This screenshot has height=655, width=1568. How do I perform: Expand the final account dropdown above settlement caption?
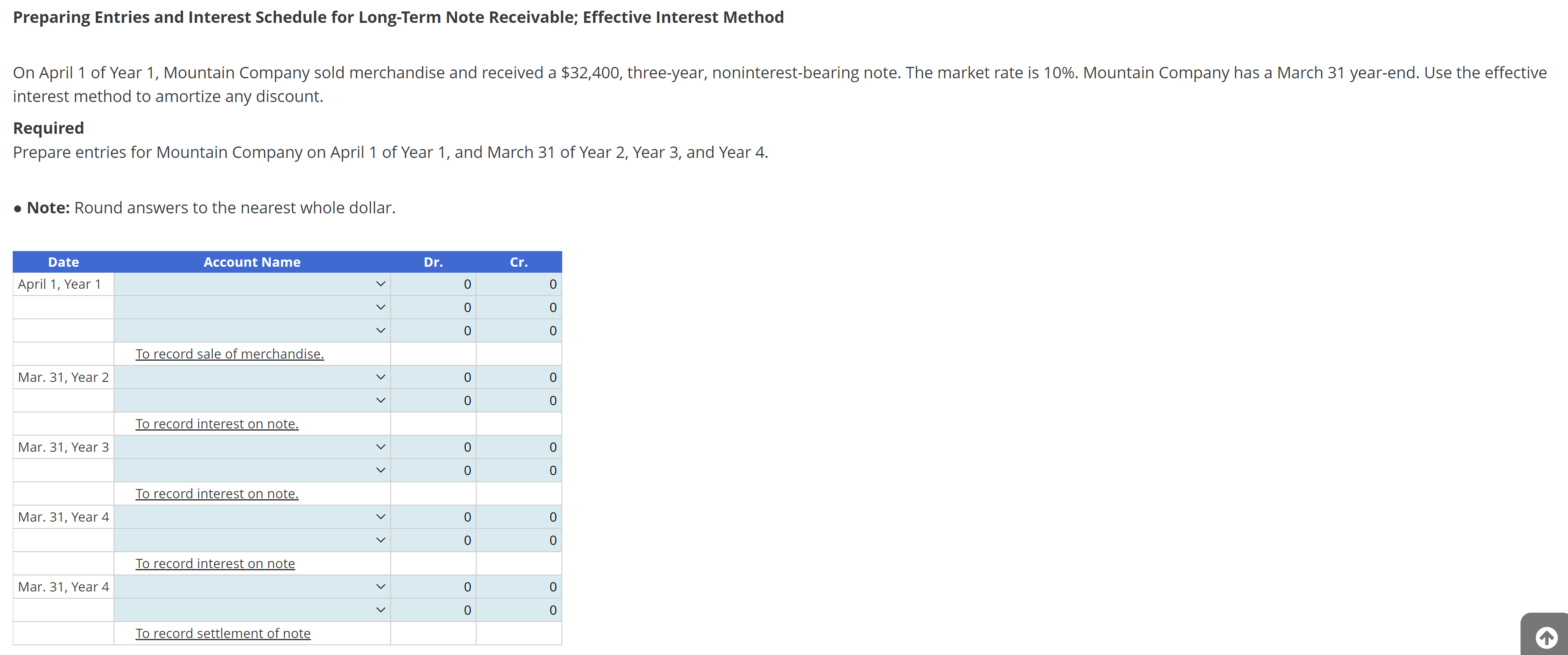(380, 609)
